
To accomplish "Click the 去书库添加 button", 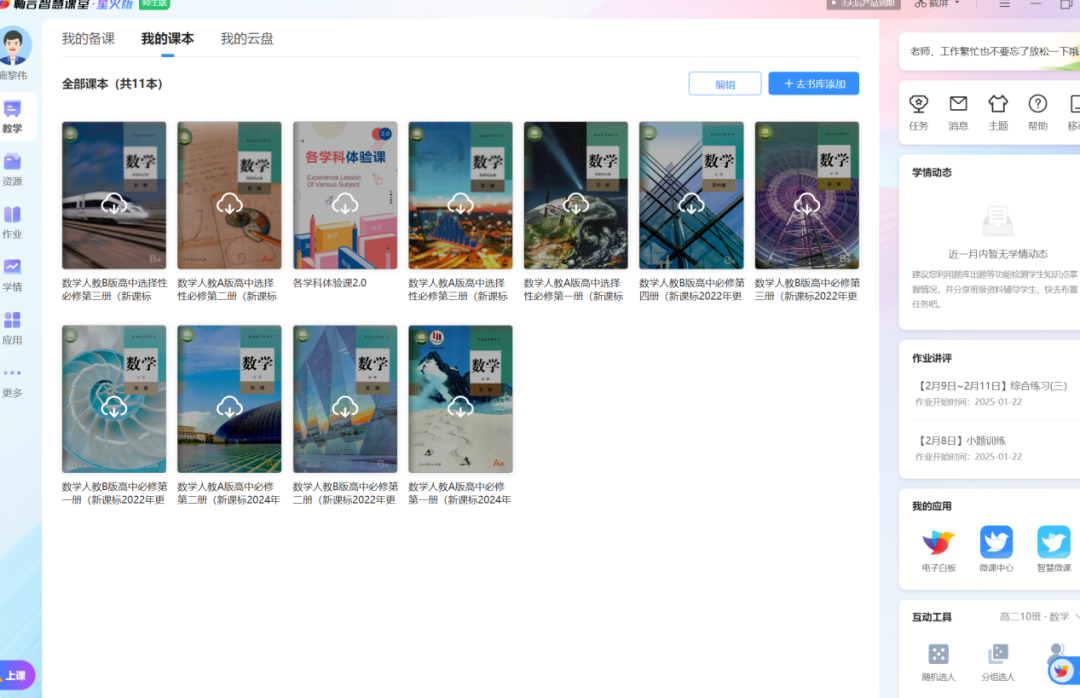I will pos(814,84).
